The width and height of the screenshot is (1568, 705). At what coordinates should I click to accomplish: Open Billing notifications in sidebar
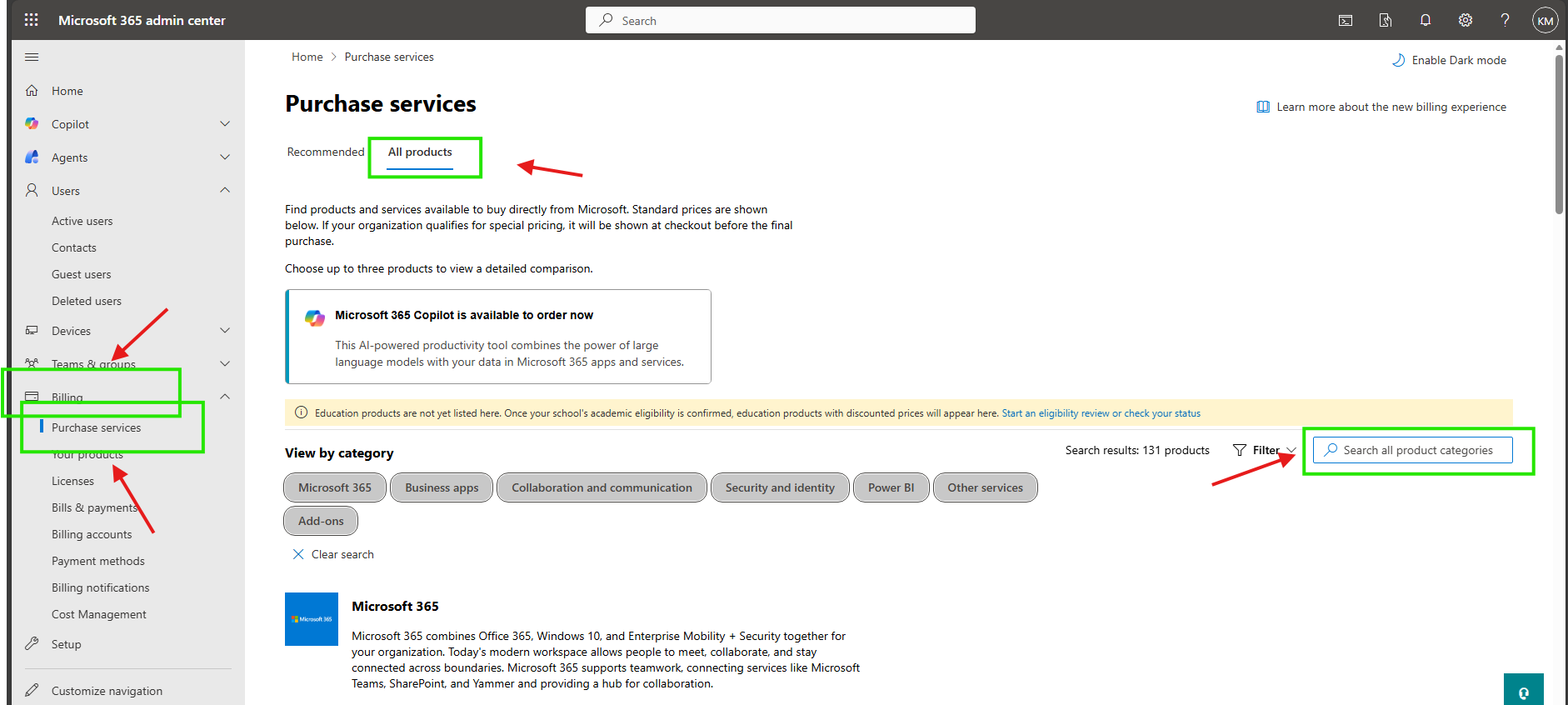[x=101, y=587]
